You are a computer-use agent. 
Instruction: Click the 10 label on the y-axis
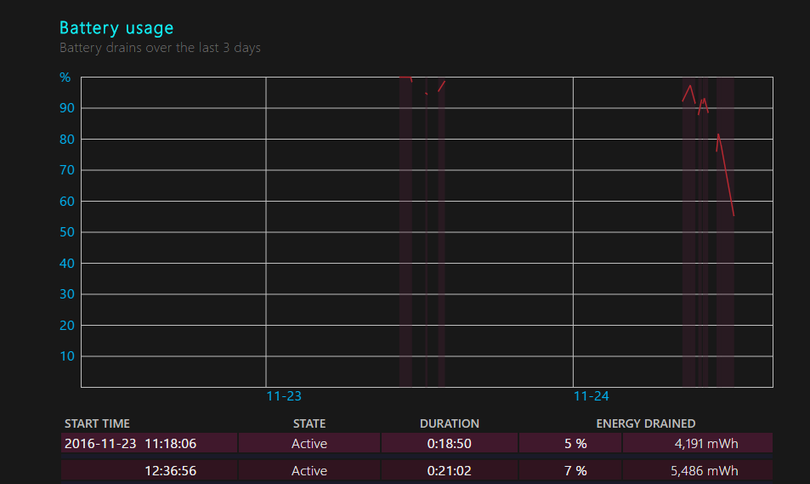[x=65, y=356]
